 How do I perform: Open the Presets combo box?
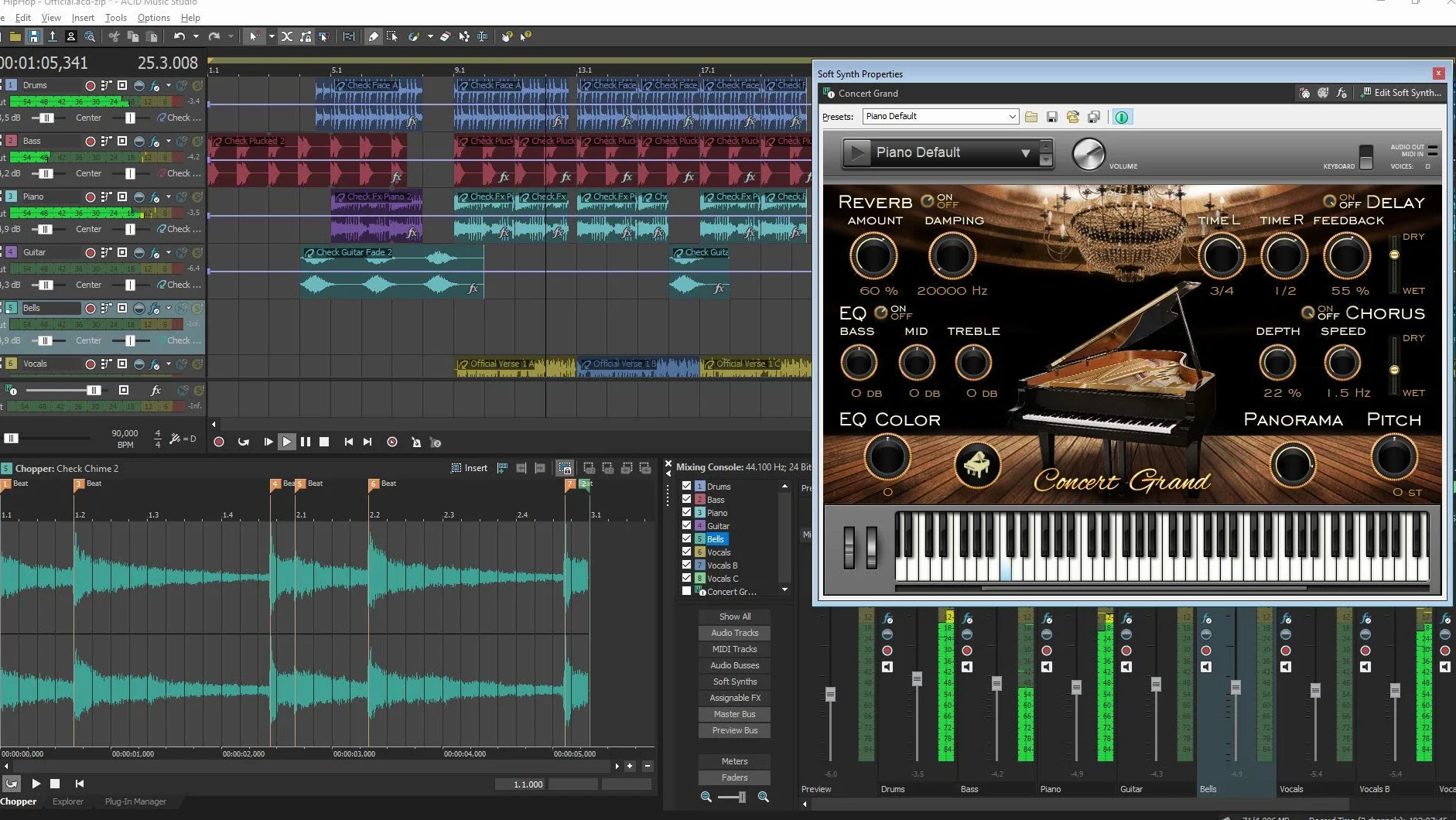[940, 116]
